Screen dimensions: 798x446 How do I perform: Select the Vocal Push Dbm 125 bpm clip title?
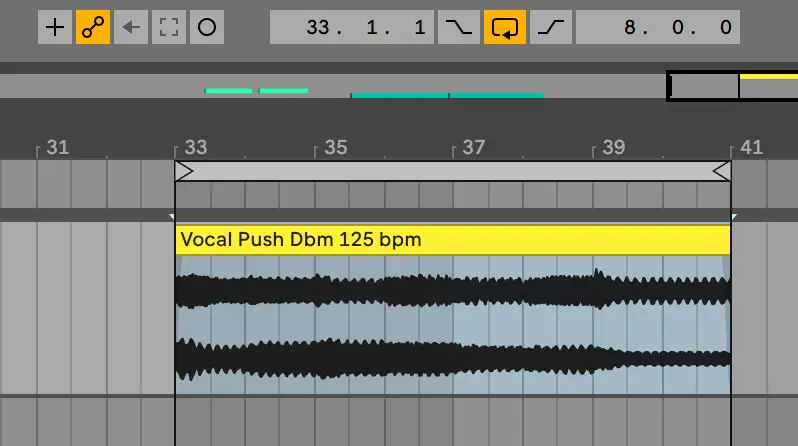tap(301, 240)
